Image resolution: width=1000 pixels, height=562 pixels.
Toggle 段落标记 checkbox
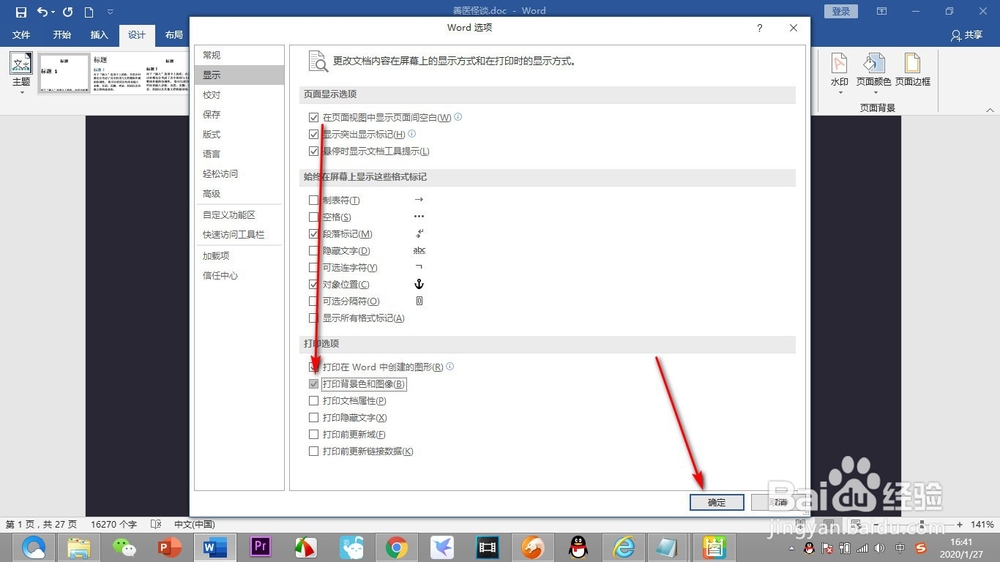pyautogui.click(x=313, y=234)
